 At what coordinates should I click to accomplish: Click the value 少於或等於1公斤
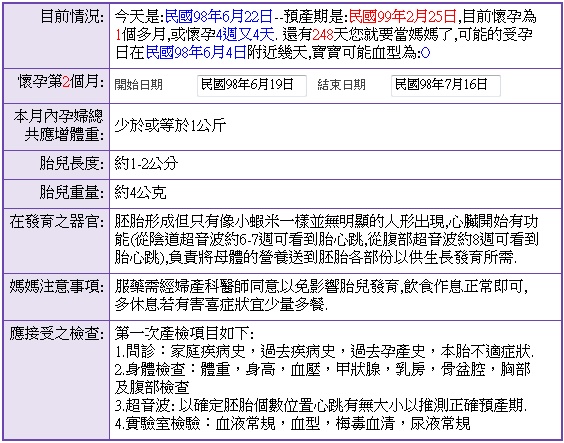coord(170,125)
